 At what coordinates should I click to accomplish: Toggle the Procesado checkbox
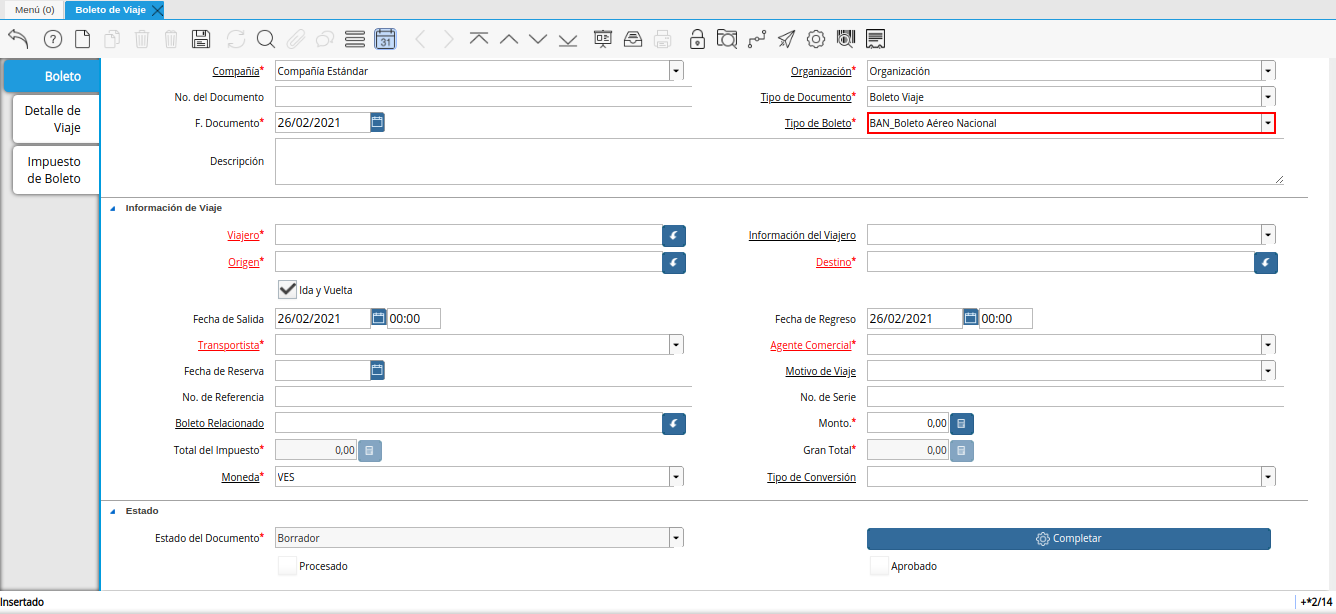tap(288, 566)
